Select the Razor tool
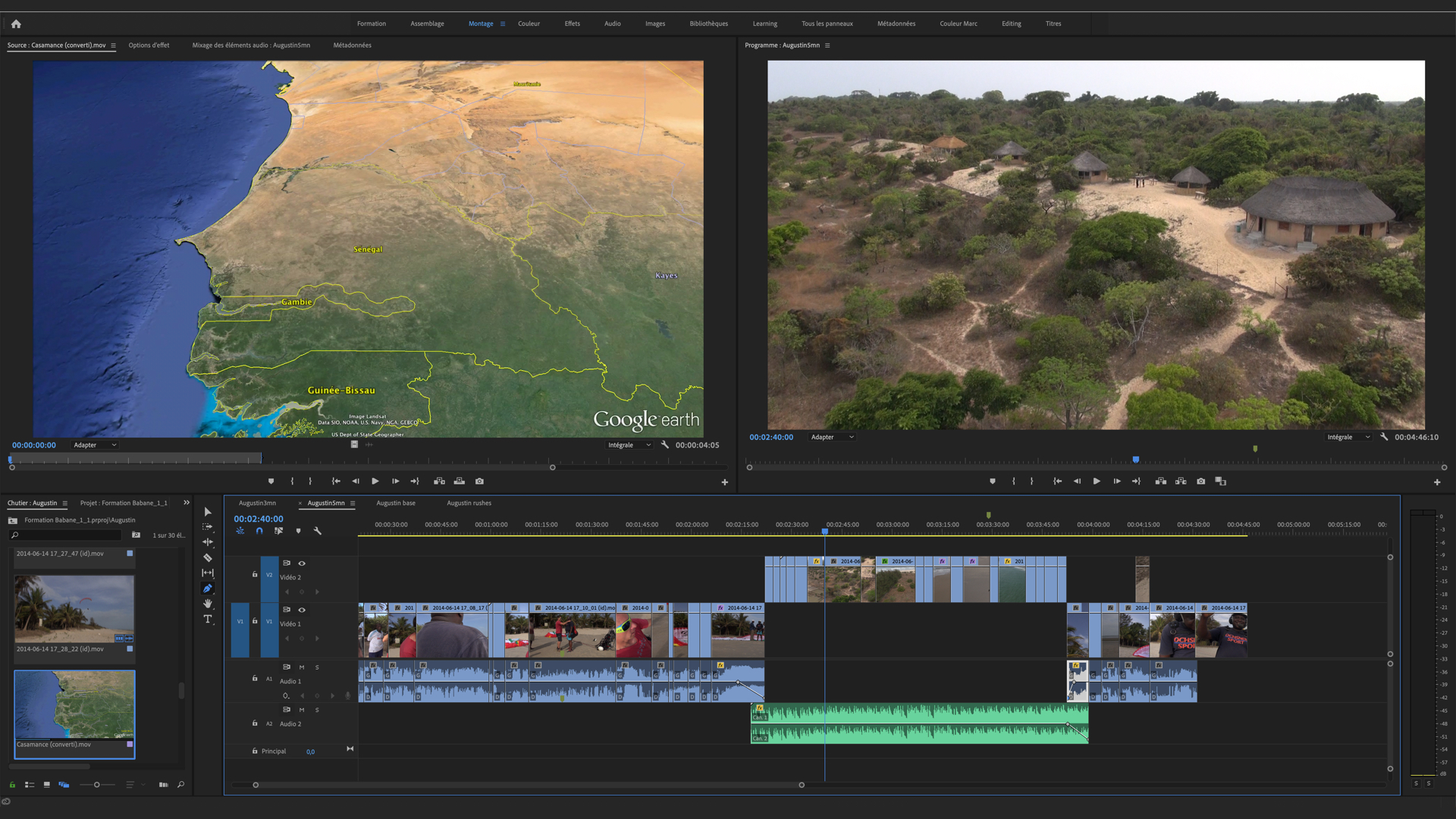 (208, 557)
